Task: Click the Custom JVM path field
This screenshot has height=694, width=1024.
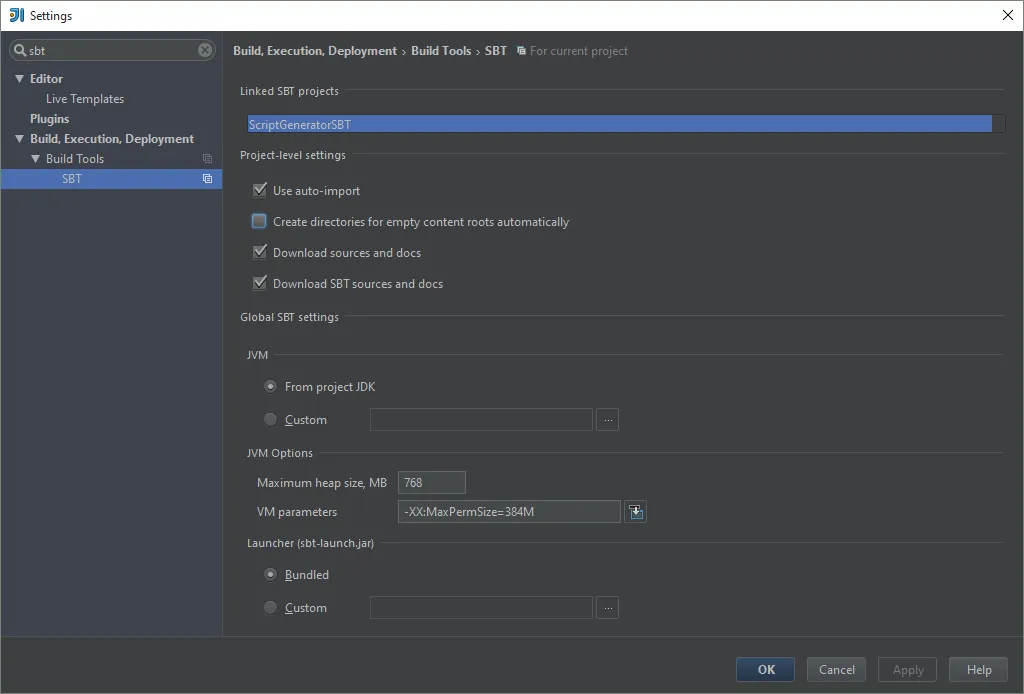Action: point(481,420)
